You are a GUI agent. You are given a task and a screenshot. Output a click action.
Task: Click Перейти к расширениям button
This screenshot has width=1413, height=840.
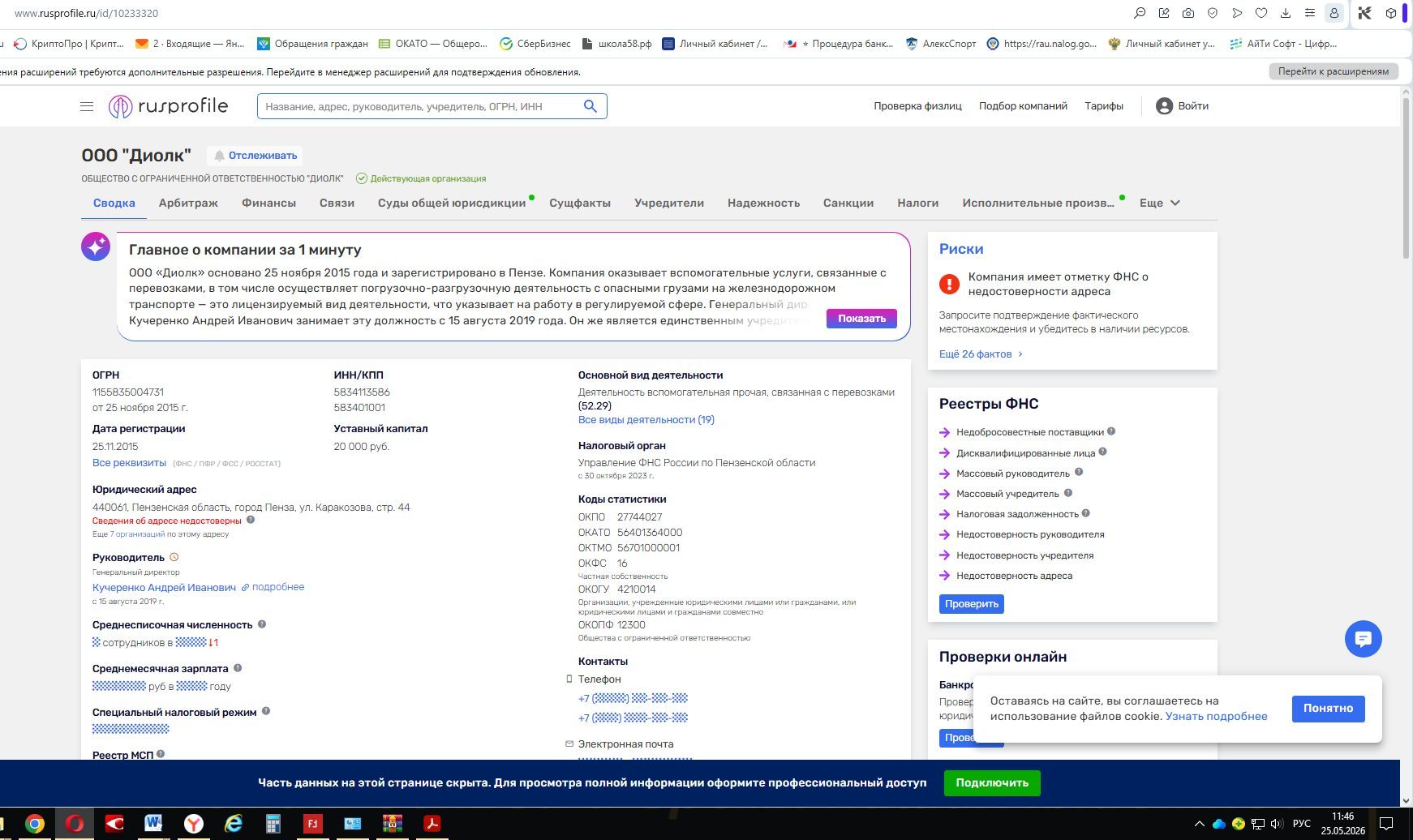[x=1334, y=71]
